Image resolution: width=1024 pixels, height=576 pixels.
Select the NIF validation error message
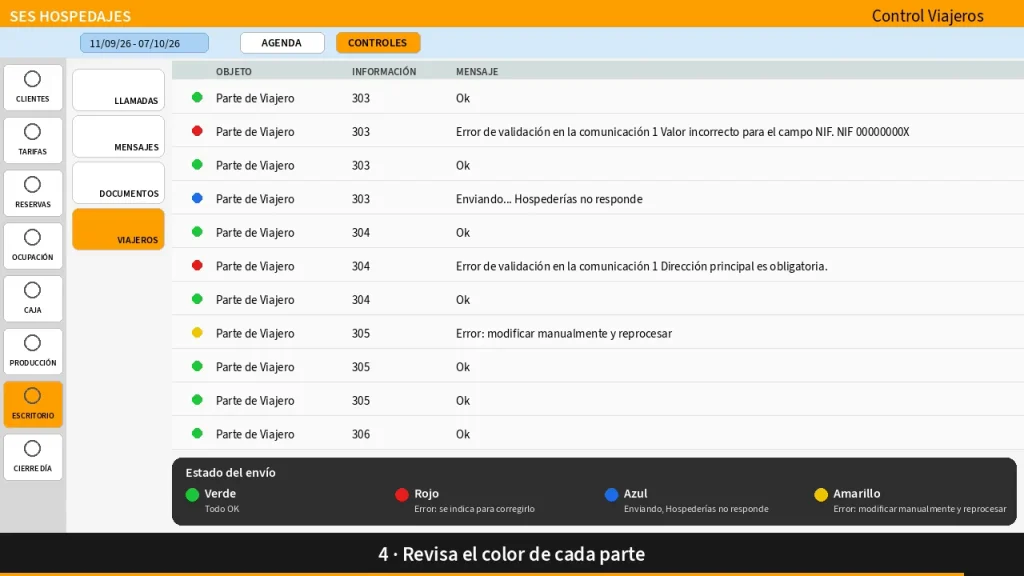[682, 132]
